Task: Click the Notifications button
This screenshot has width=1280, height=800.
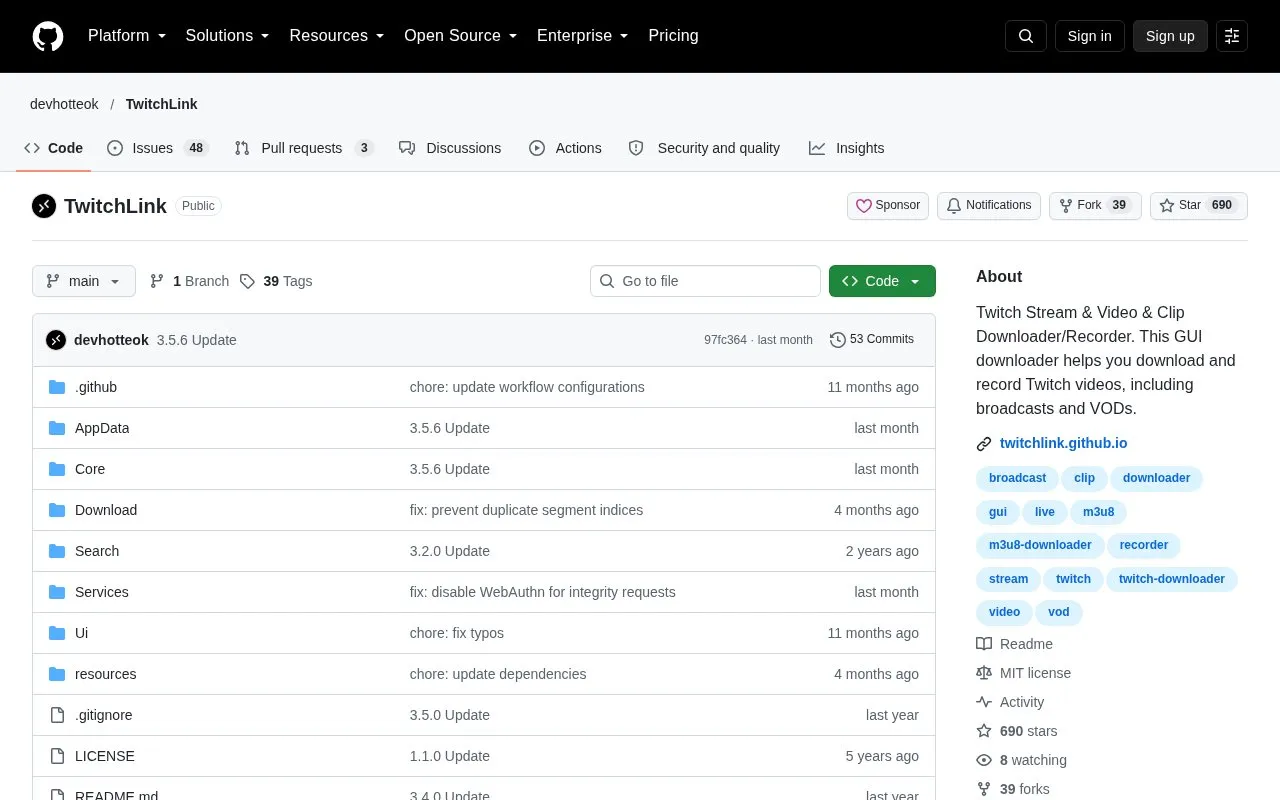Action: (989, 206)
